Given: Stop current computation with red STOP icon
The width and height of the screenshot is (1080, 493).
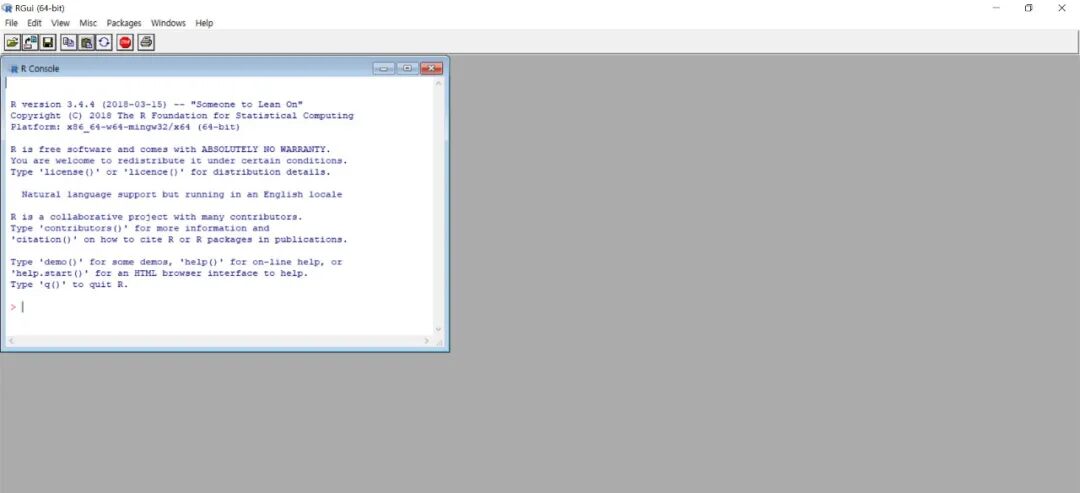Looking at the screenshot, I should (125, 43).
